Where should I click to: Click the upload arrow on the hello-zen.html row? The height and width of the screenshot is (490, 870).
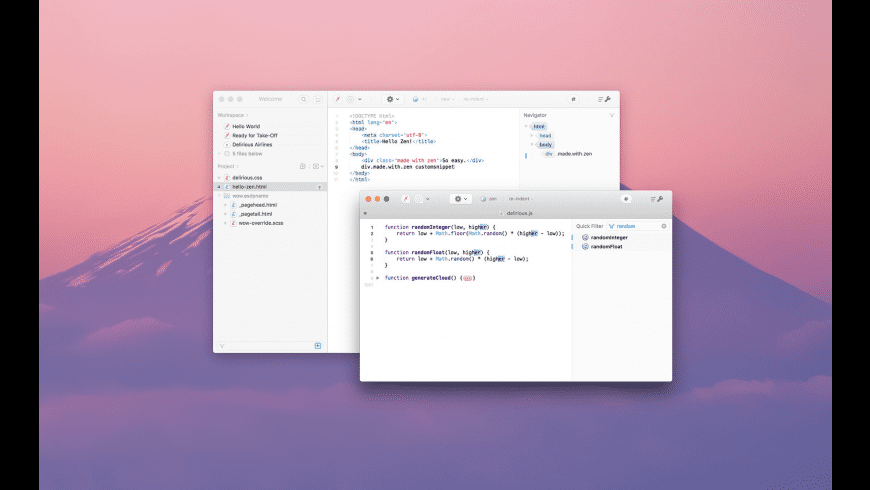click(x=320, y=187)
